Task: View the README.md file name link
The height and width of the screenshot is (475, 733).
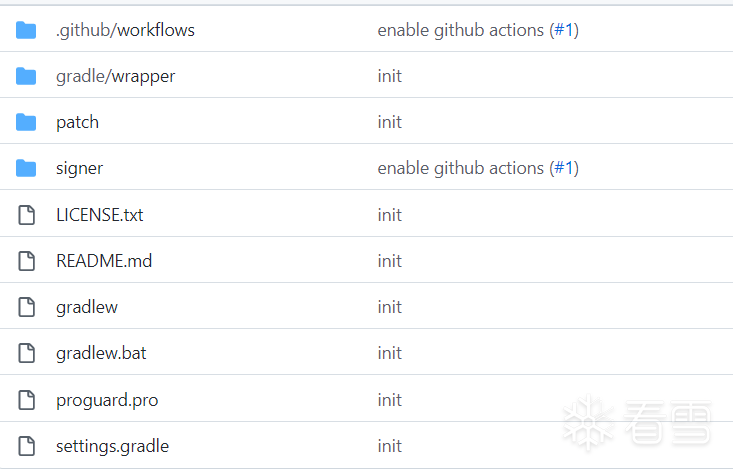Action: [x=104, y=261]
